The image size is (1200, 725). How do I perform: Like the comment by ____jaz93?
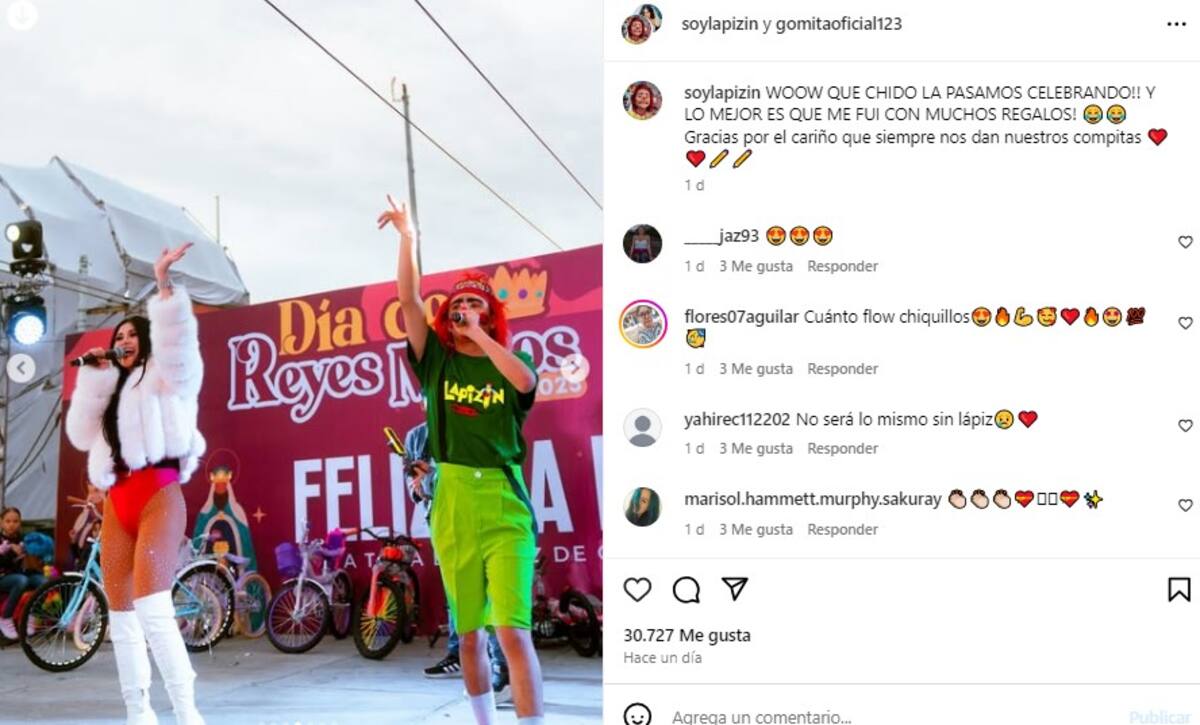point(1185,242)
